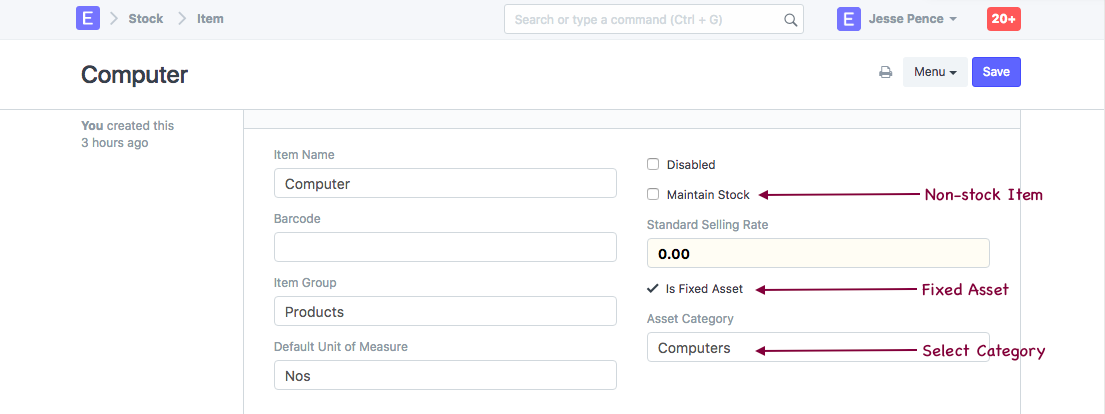The width and height of the screenshot is (1105, 414).
Task: Focus the empty Barcode field
Action: (x=444, y=247)
